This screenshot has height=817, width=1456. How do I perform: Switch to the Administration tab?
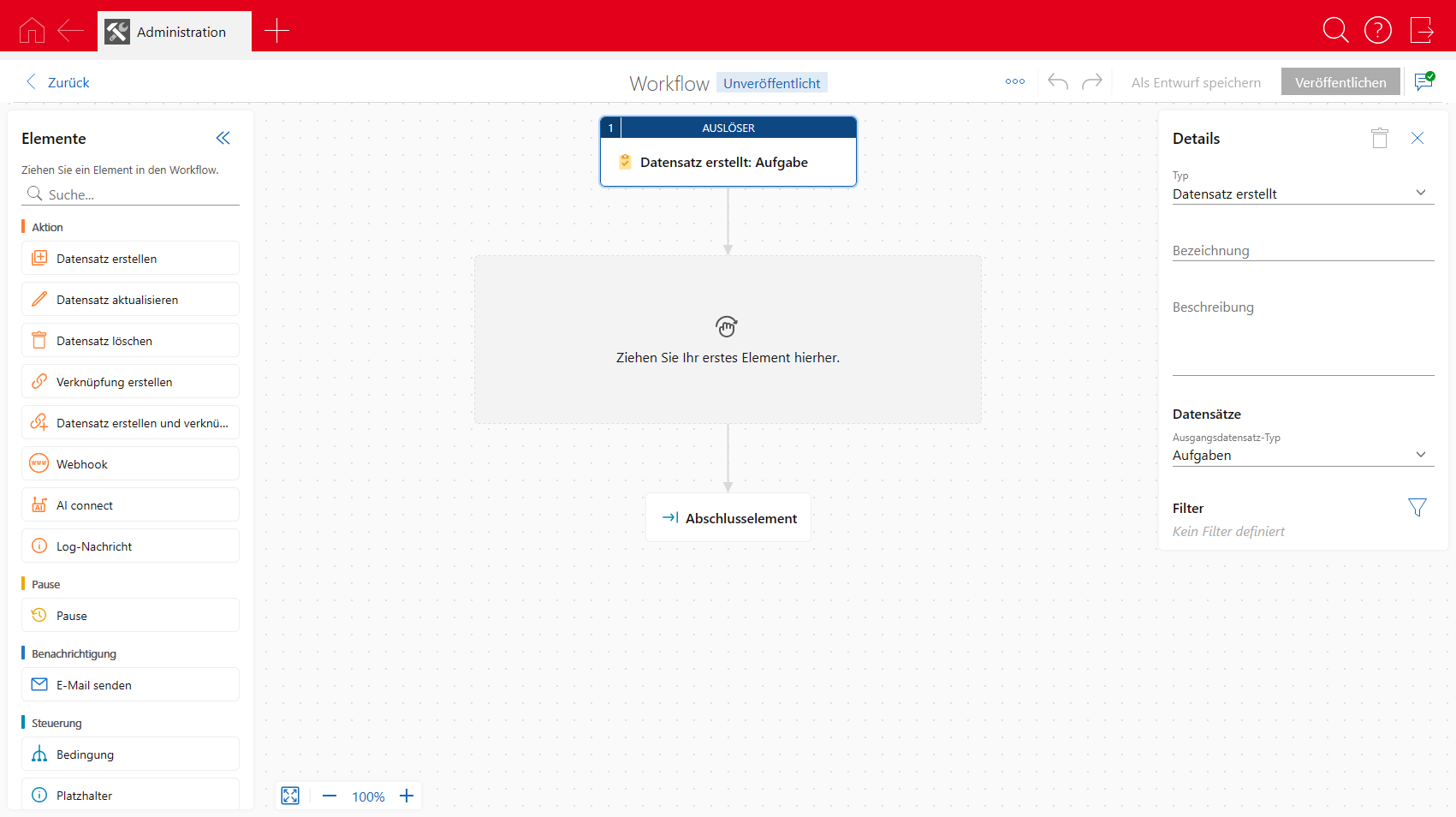175,32
